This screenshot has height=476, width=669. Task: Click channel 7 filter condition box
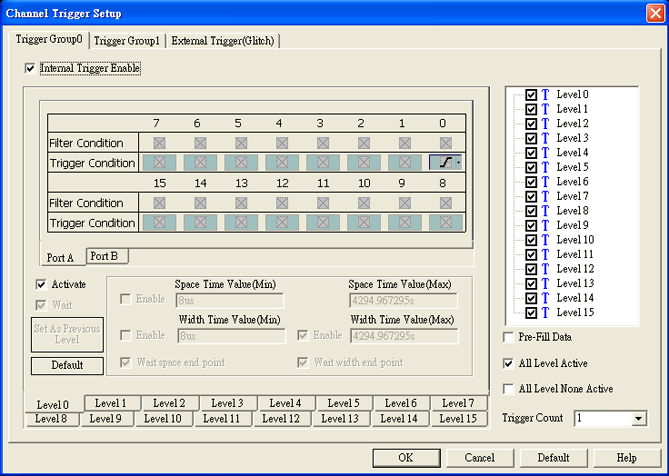coord(159,143)
